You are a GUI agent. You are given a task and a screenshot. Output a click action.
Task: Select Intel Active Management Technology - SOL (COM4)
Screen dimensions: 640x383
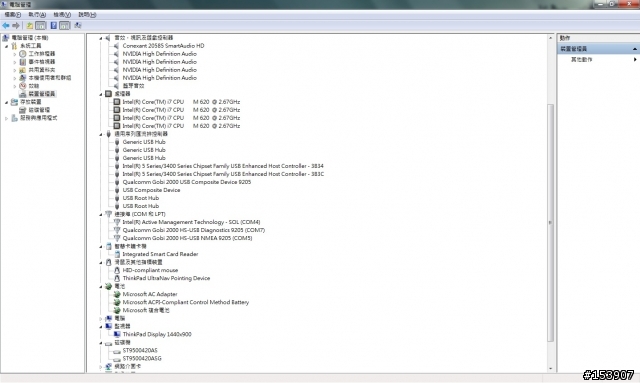point(191,222)
